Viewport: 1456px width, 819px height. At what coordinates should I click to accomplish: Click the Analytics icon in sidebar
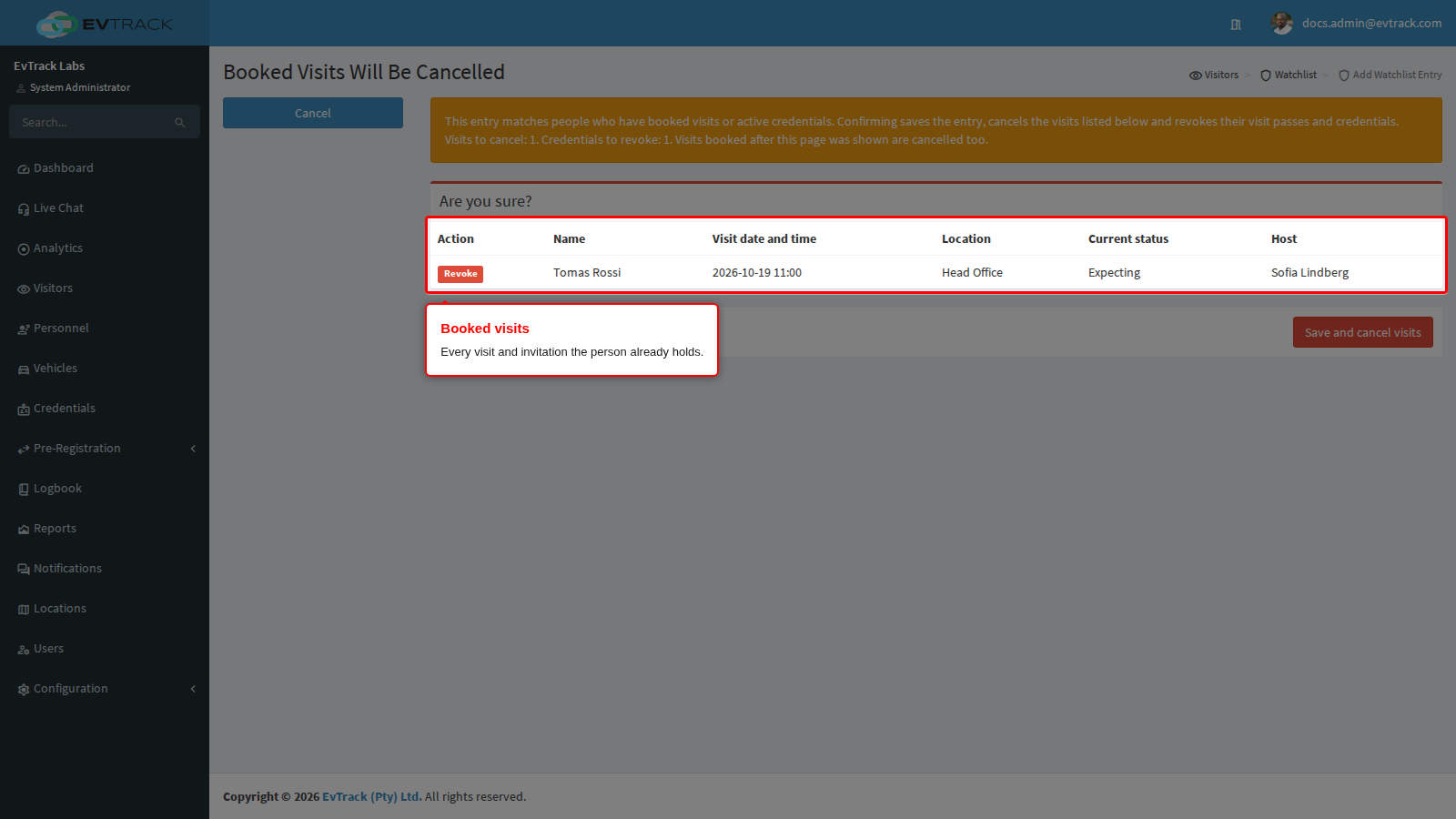coord(24,249)
